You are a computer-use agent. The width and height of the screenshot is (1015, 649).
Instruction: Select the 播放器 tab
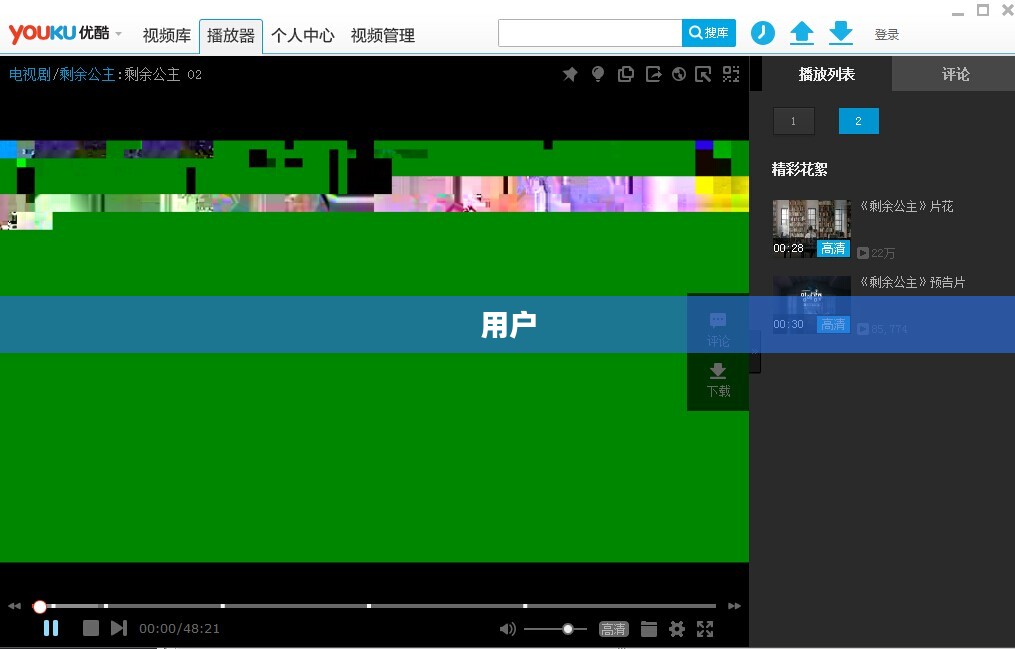point(230,36)
